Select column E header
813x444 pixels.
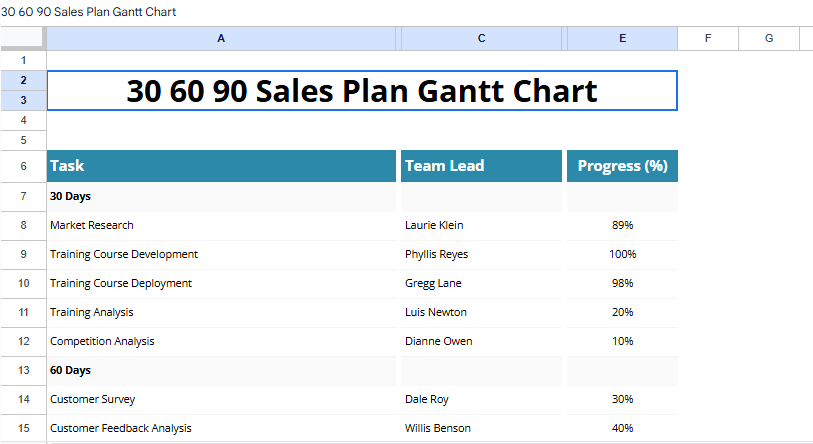[x=622, y=38]
